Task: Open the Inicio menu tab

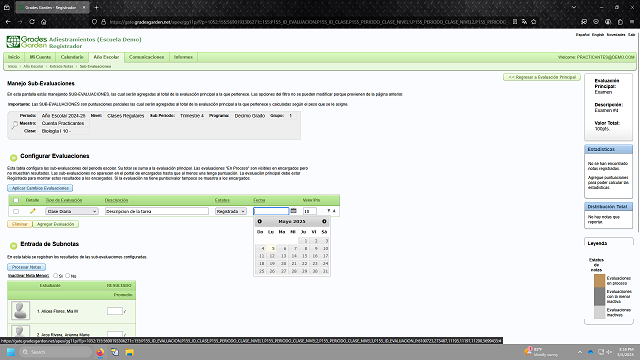Action: (14, 57)
